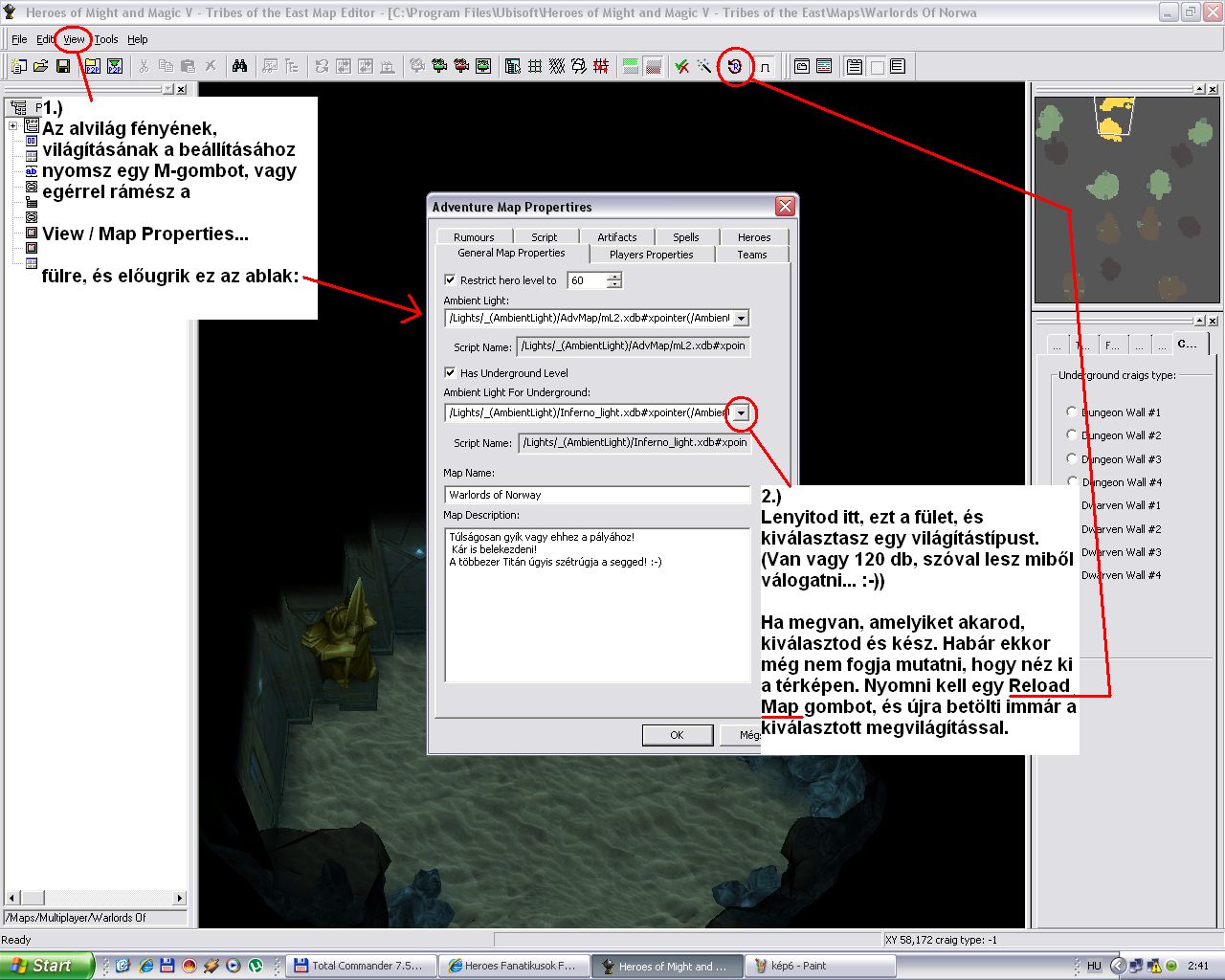Select the green surface level icon

[x=631, y=66]
